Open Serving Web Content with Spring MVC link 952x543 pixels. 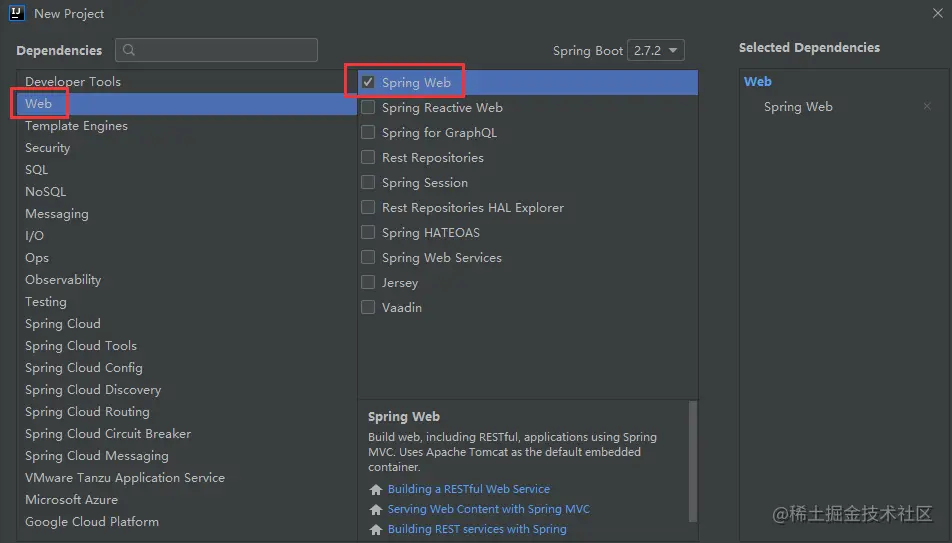[489, 509]
